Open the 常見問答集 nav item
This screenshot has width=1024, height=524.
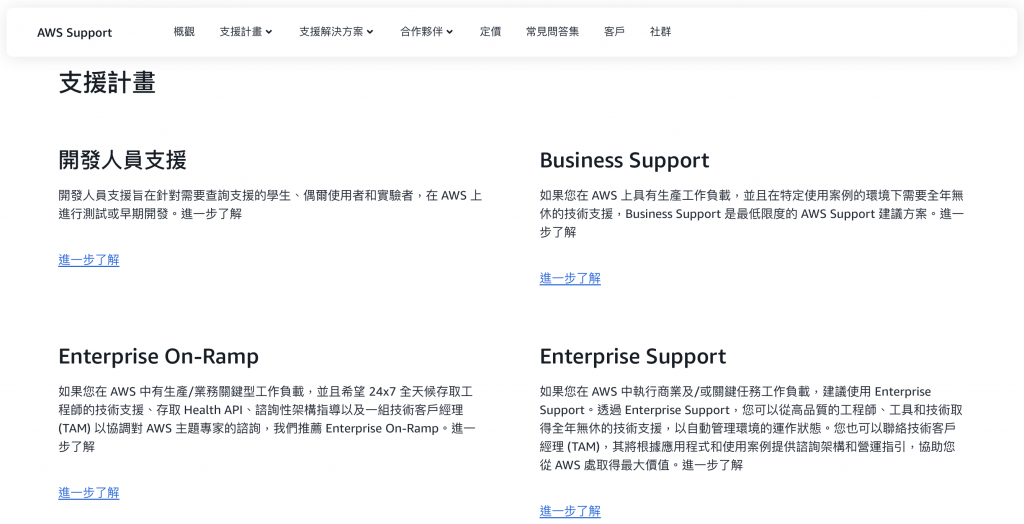552,31
